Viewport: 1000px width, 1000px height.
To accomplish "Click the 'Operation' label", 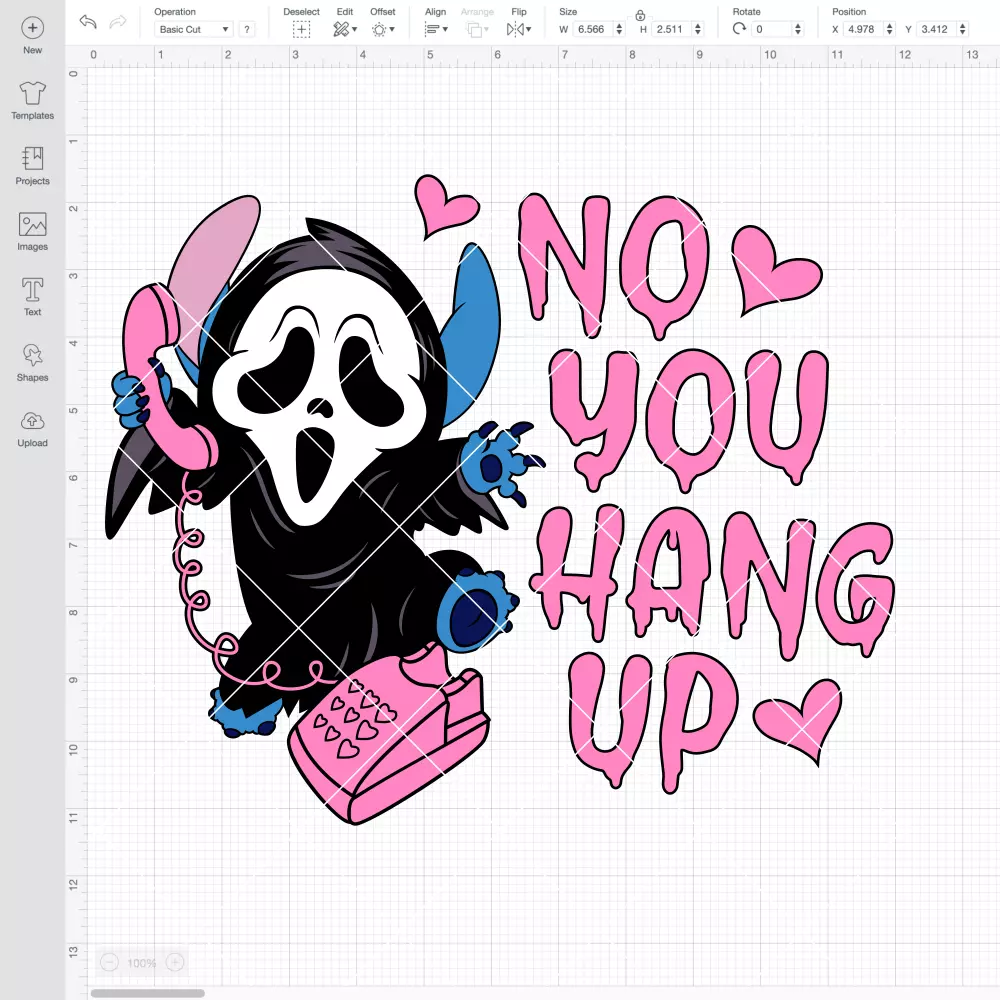I will tap(175, 11).
